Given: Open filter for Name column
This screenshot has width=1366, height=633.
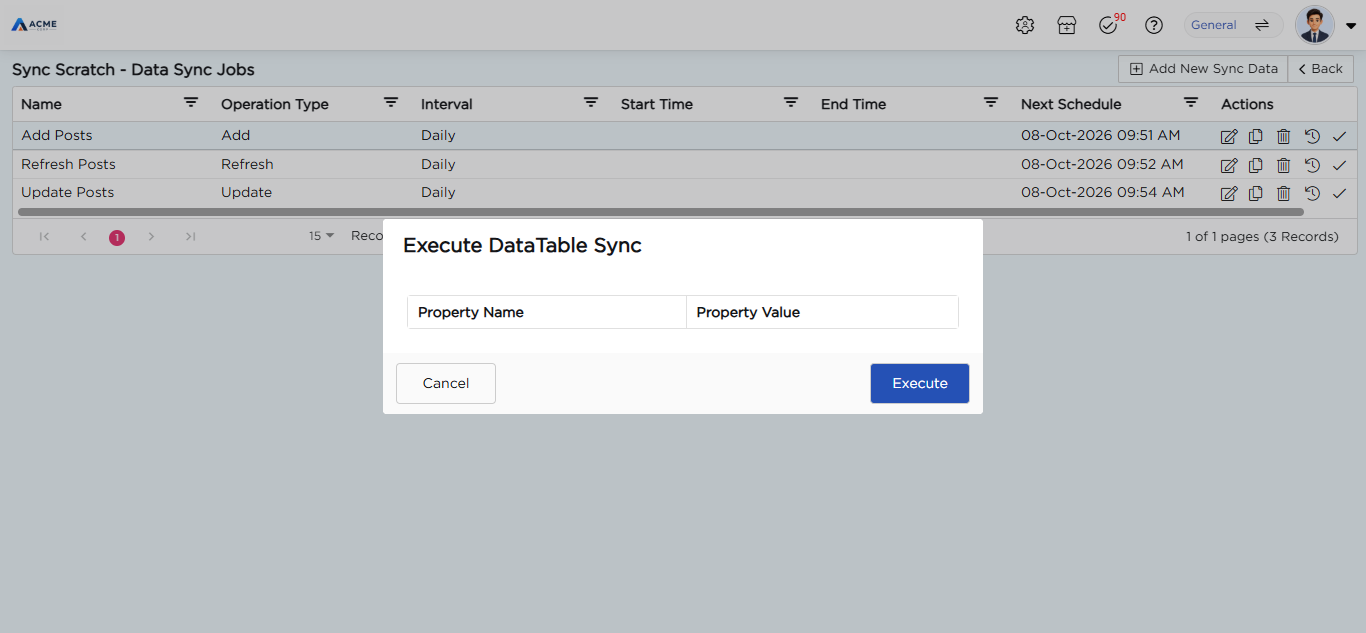Looking at the screenshot, I should (191, 102).
